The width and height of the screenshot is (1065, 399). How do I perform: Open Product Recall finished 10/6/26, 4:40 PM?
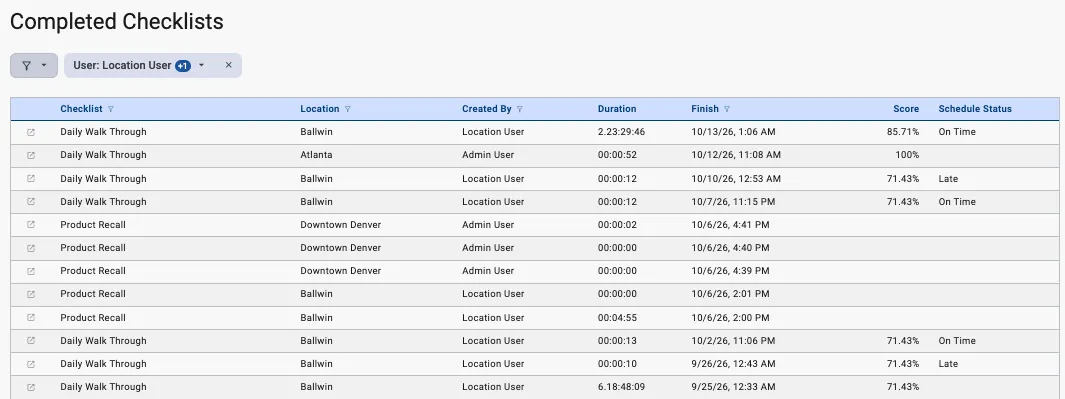(x=31, y=248)
